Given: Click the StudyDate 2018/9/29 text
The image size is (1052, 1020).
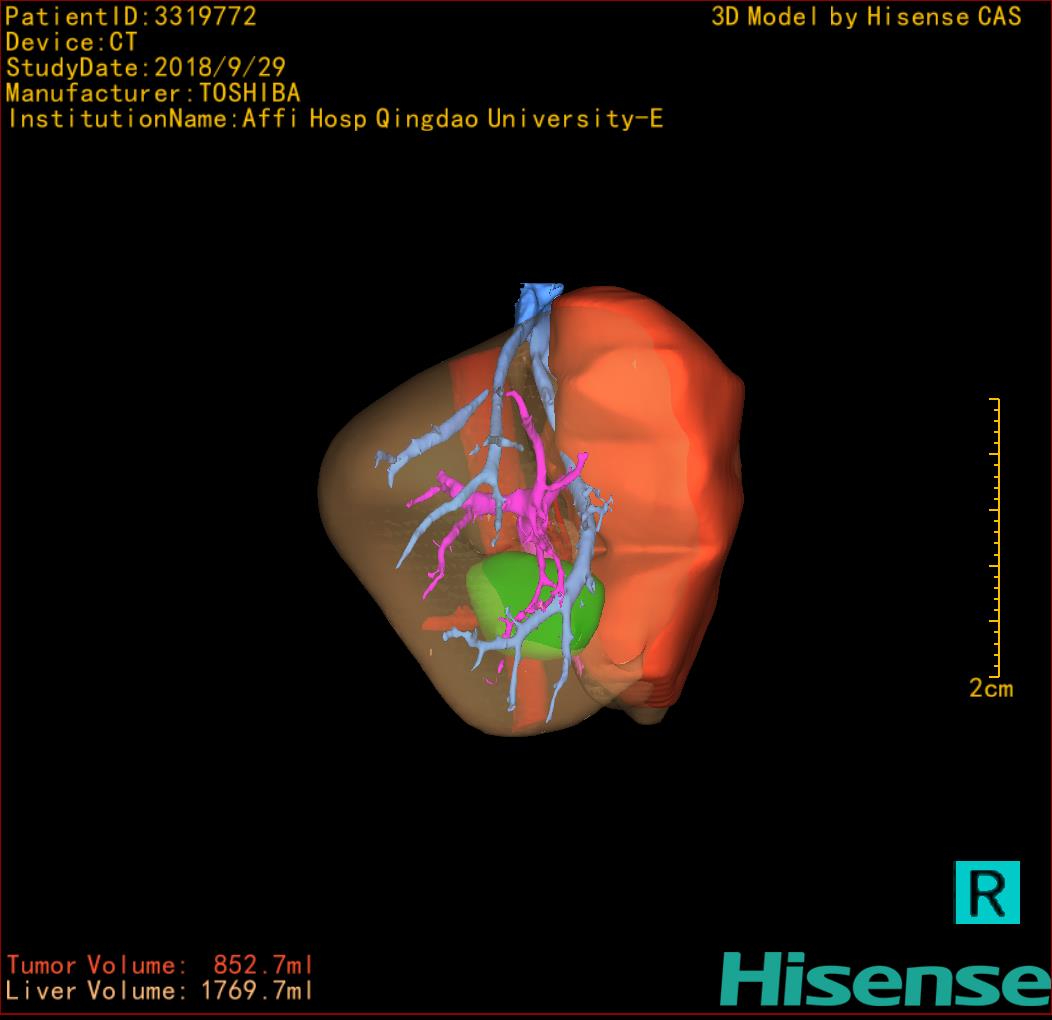Looking at the screenshot, I should [x=146, y=68].
